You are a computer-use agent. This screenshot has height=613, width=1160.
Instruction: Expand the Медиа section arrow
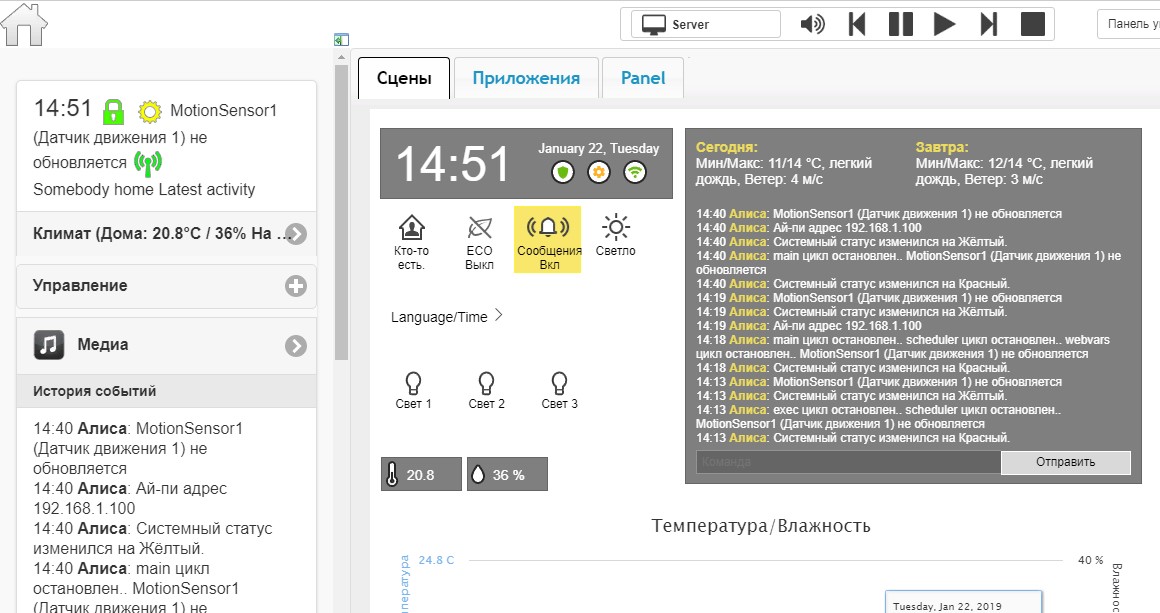pos(296,345)
